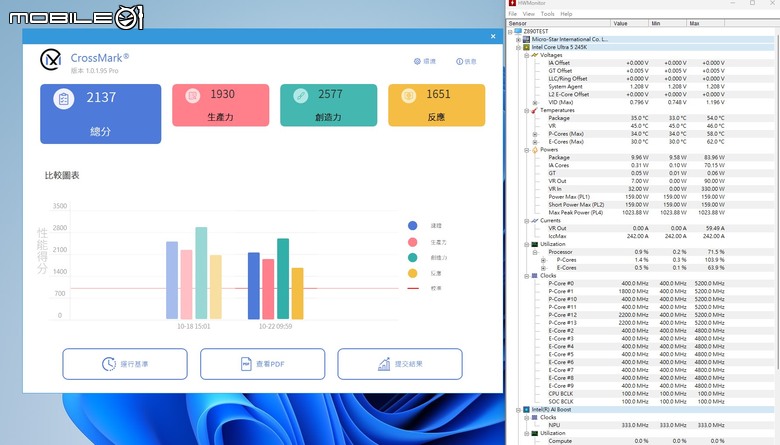This screenshot has width=780, height=445.
Task: Click the thermometer icon beside Temperatures
Action: click(535, 110)
